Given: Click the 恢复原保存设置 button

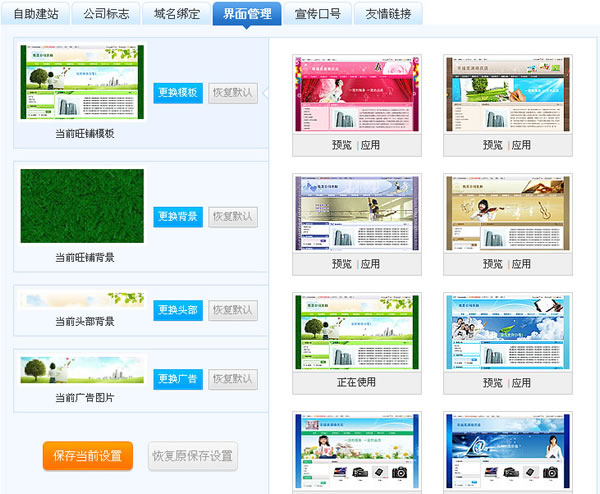Looking at the screenshot, I should click(193, 456).
